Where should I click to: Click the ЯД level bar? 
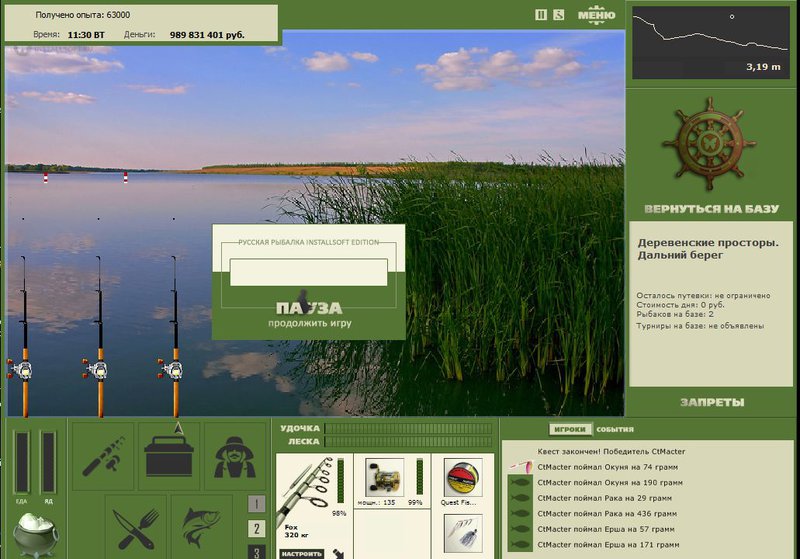click(48, 462)
